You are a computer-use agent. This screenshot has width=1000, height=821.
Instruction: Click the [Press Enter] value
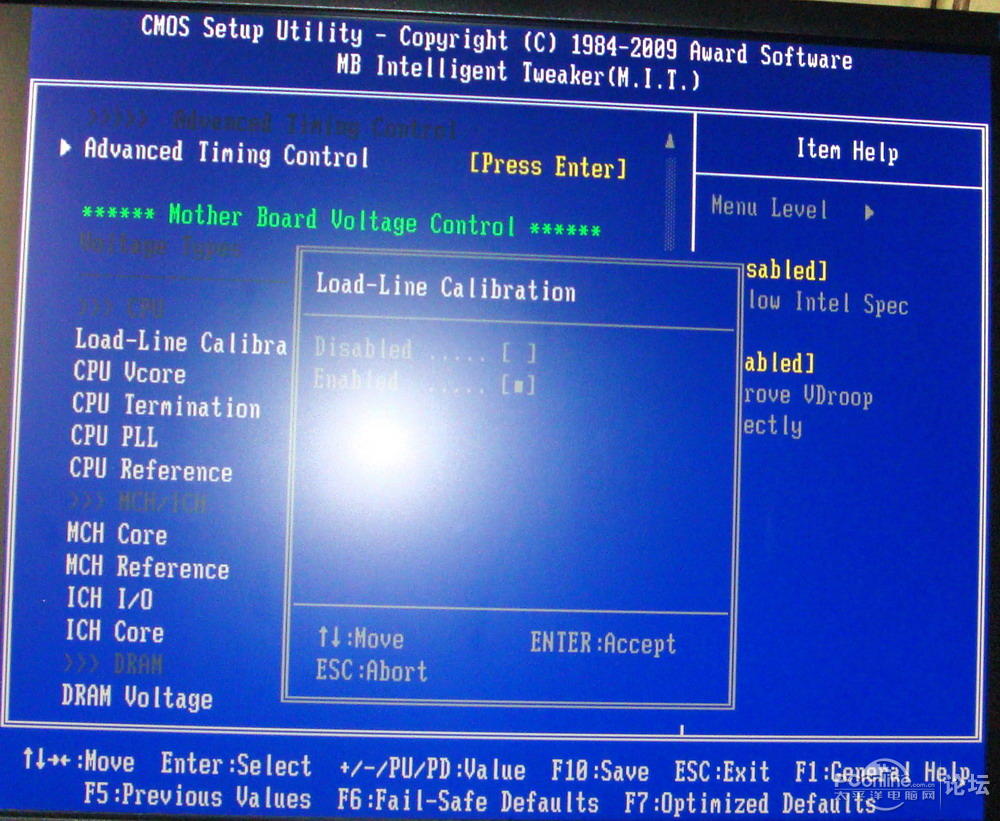(547, 166)
